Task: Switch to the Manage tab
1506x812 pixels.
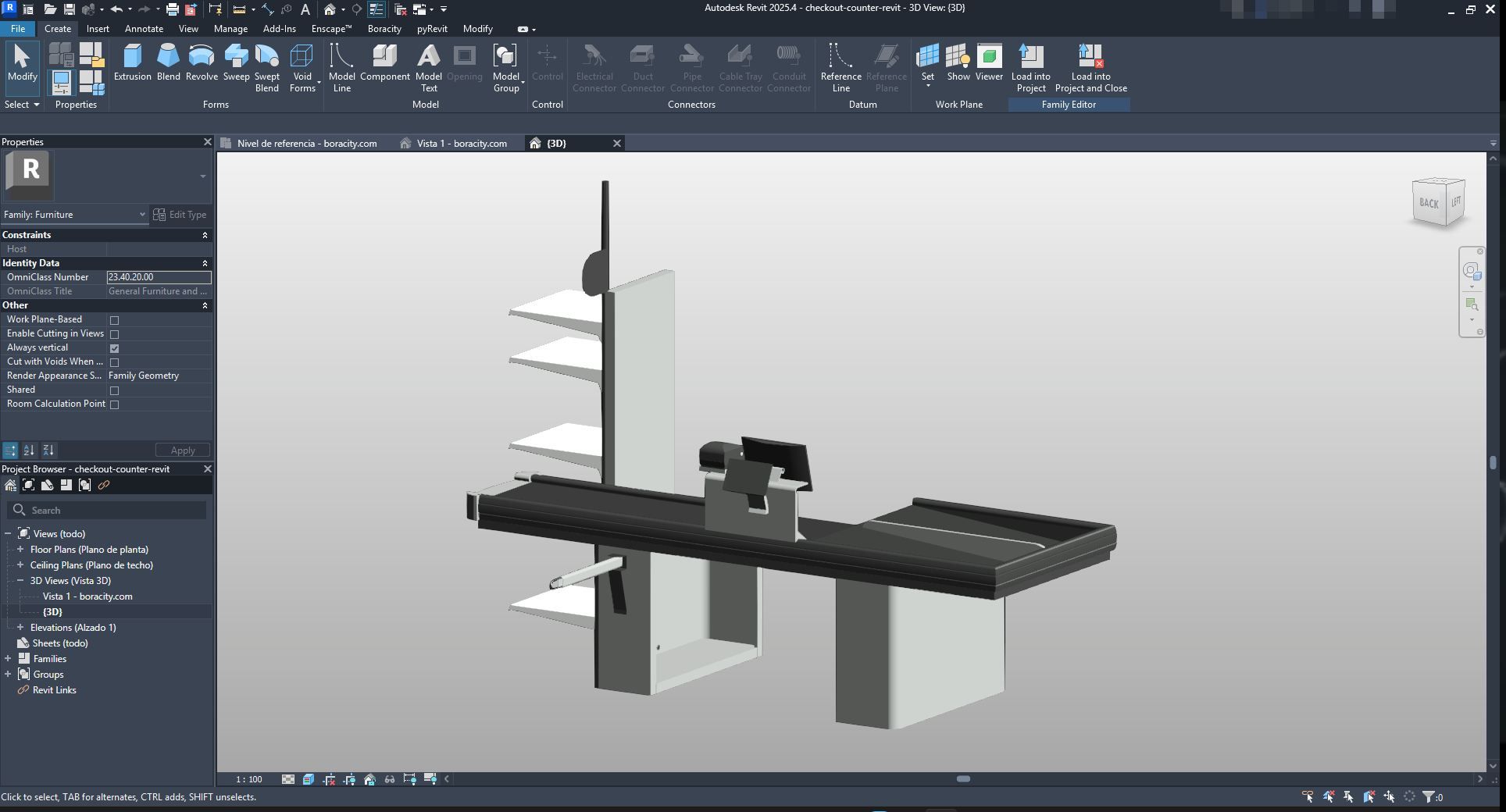Action: (x=230, y=29)
